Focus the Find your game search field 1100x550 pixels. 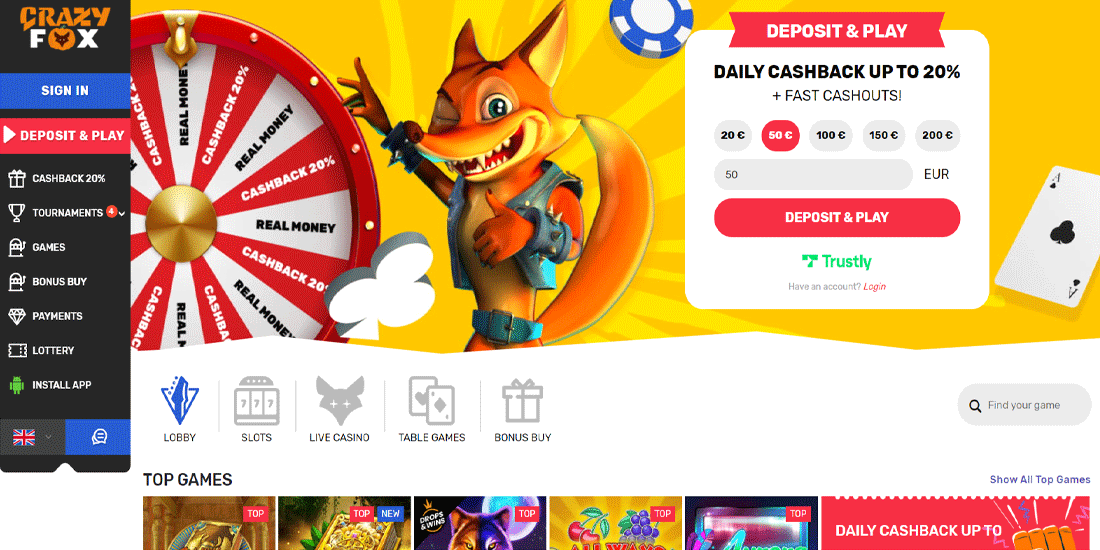[1024, 405]
